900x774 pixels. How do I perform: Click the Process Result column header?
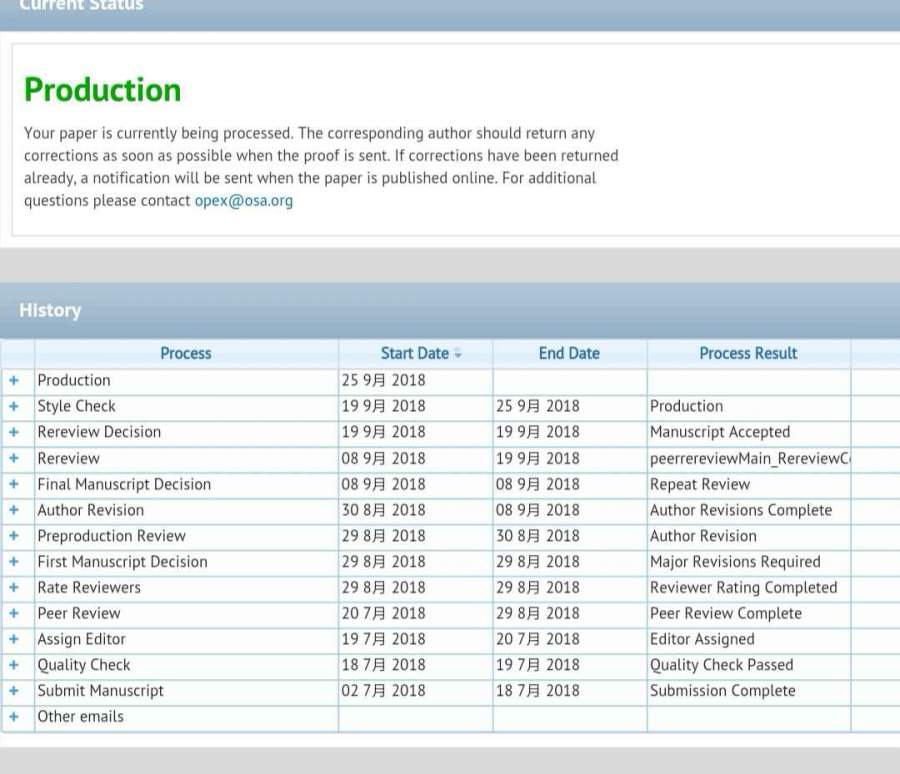point(748,353)
